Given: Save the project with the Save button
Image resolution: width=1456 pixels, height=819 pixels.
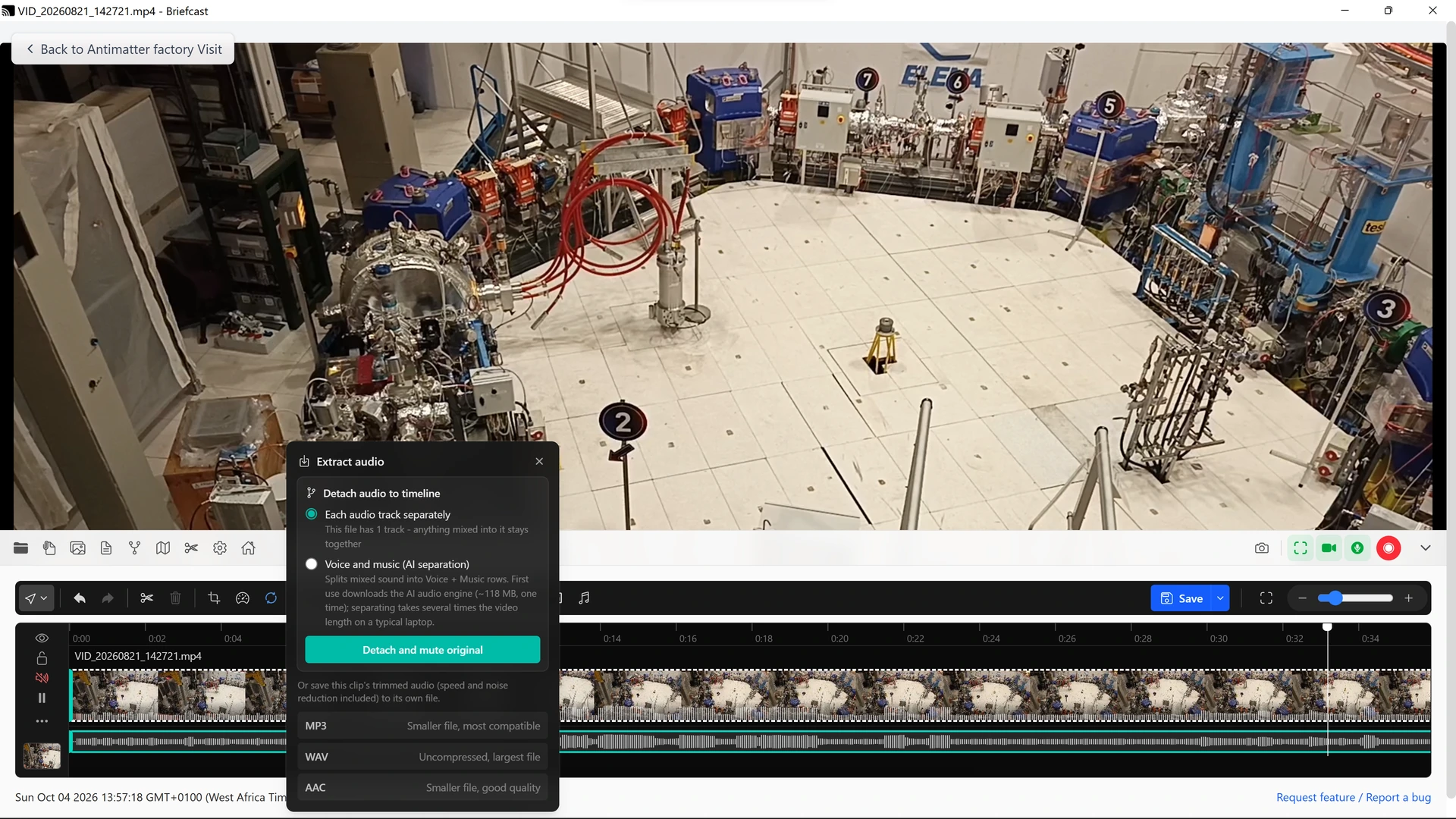Looking at the screenshot, I should click(1181, 598).
